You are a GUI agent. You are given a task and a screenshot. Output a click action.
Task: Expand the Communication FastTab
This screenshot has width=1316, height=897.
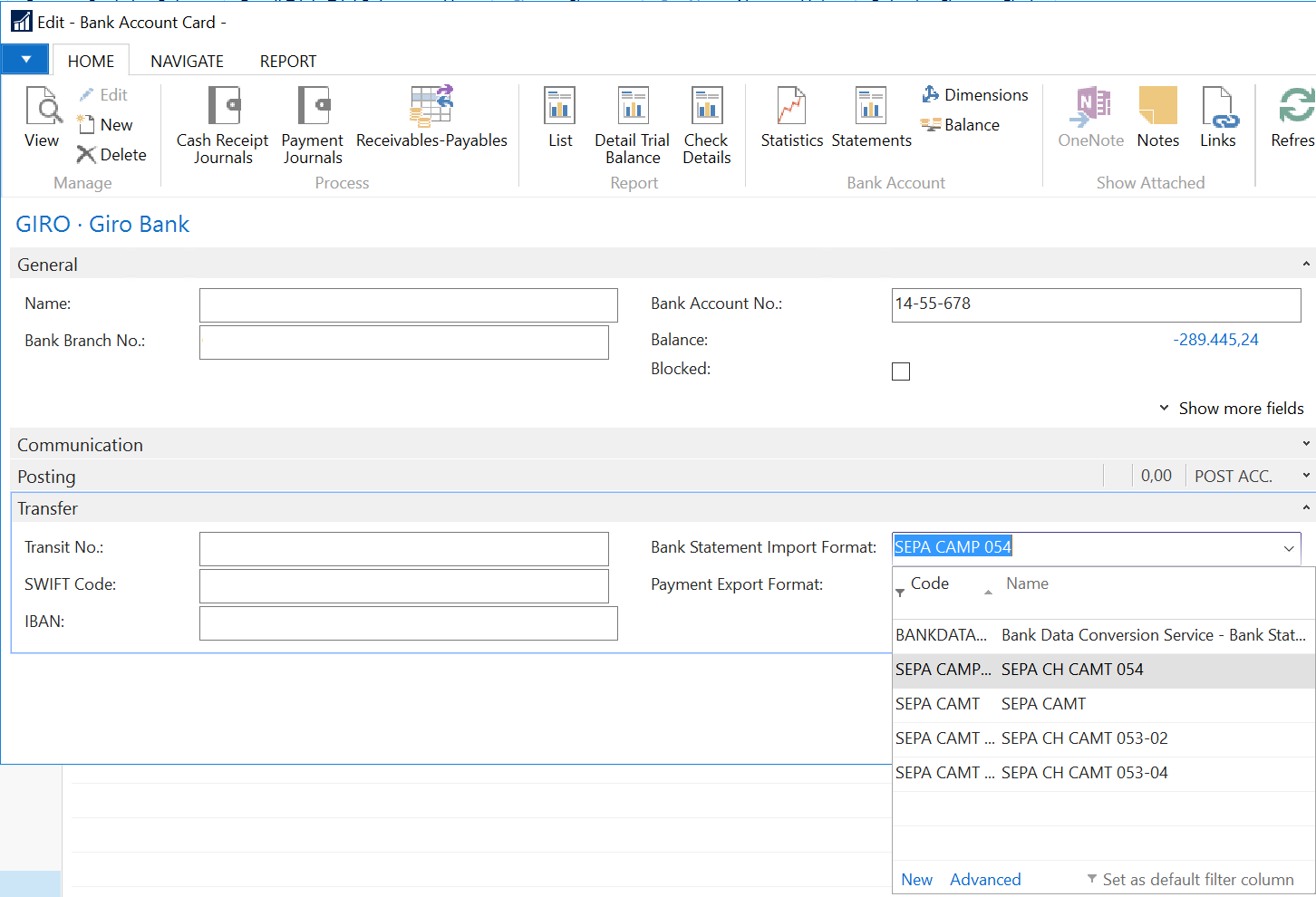(1306, 444)
